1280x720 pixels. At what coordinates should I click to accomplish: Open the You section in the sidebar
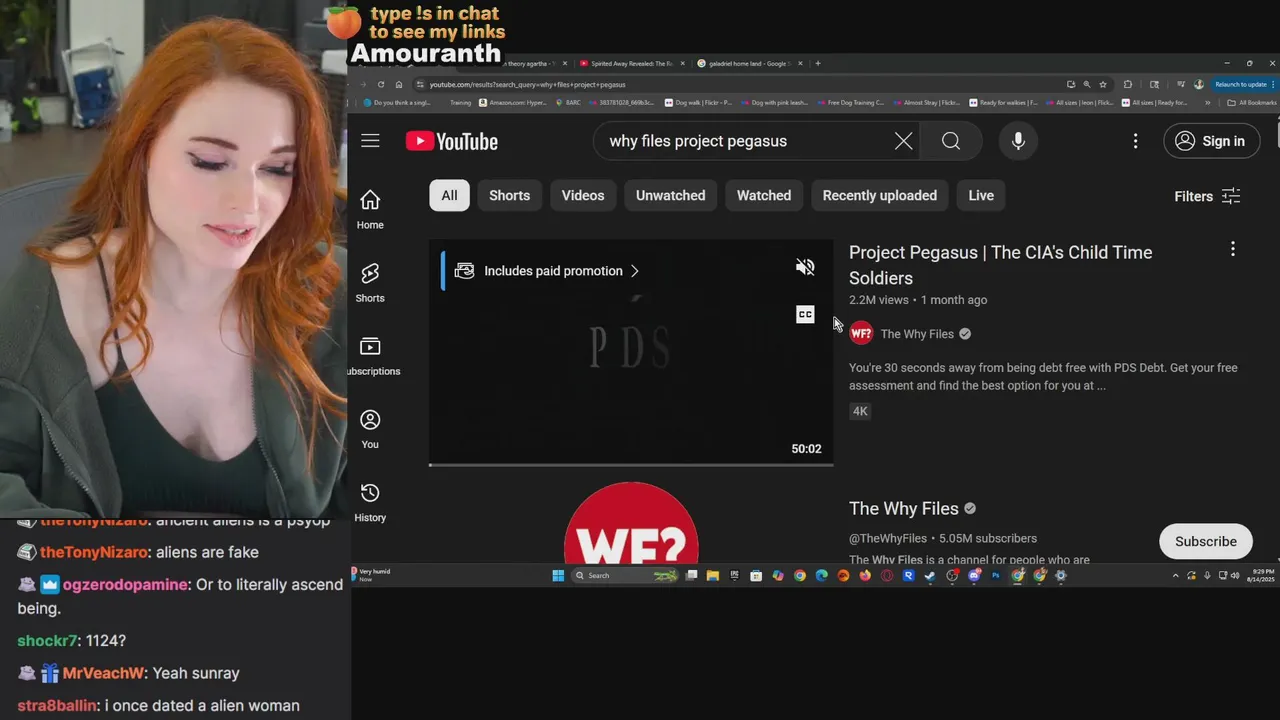coord(370,429)
